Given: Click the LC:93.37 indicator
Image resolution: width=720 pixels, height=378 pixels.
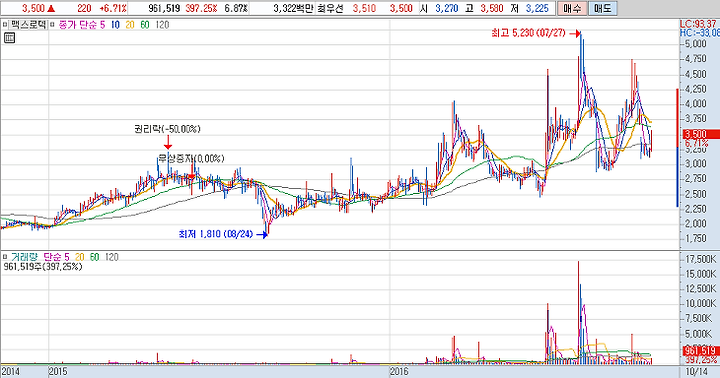Looking at the screenshot, I should pos(698,24).
